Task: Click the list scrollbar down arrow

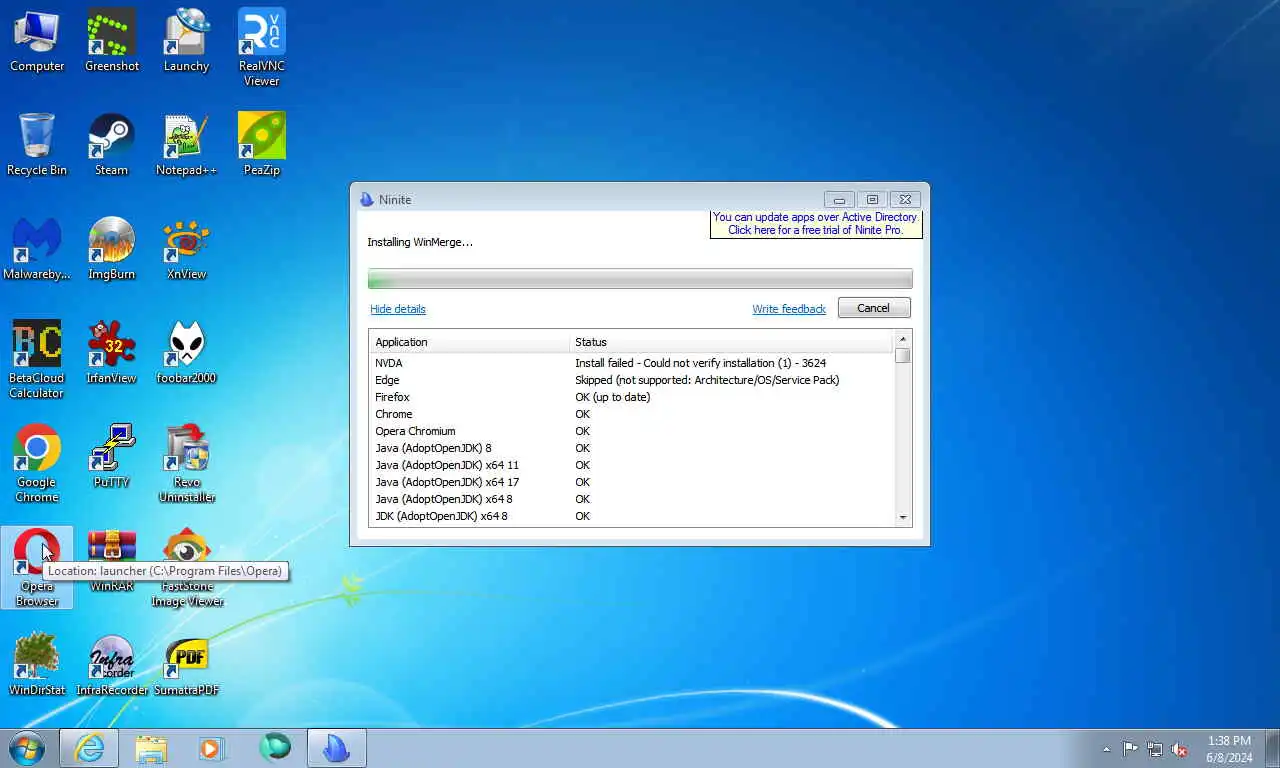Action: [x=903, y=517]
